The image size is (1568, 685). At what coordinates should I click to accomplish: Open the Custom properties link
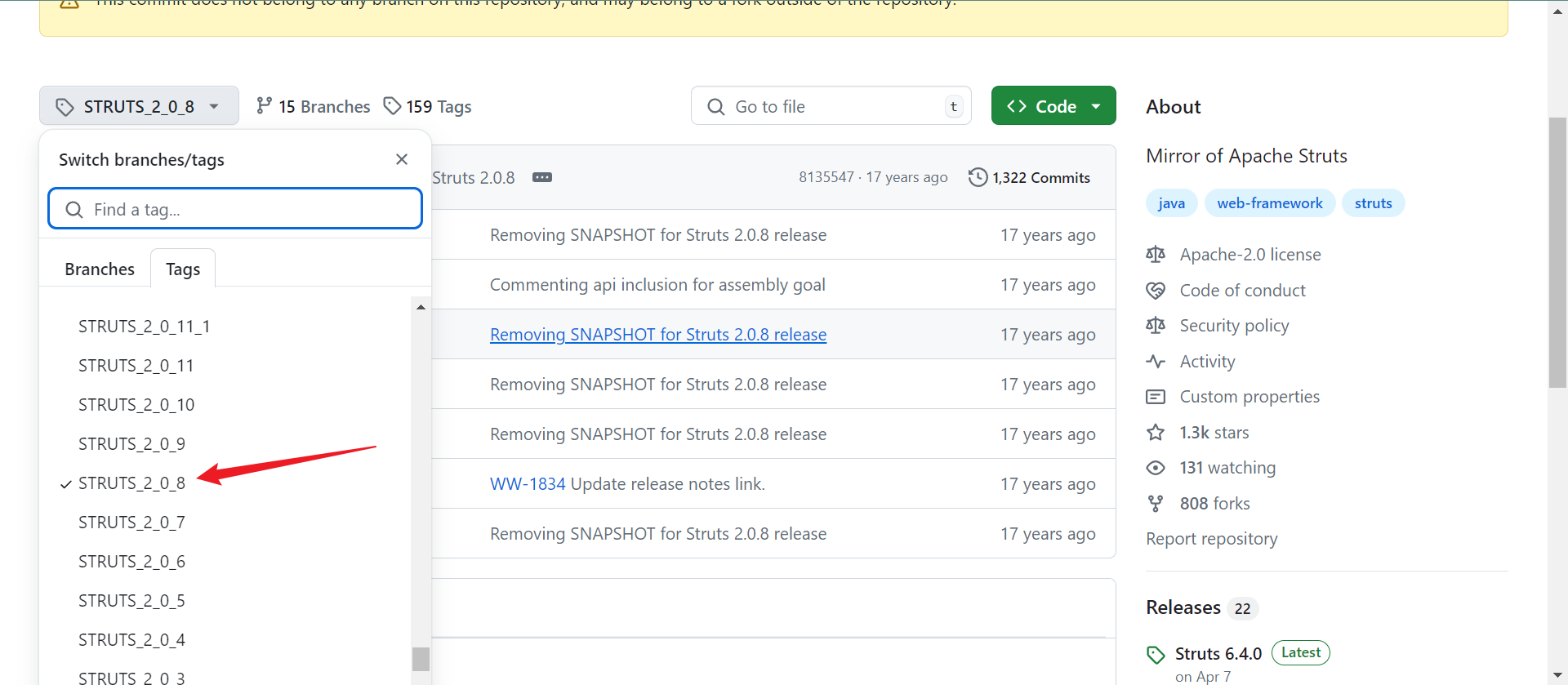click(1250, 397)
